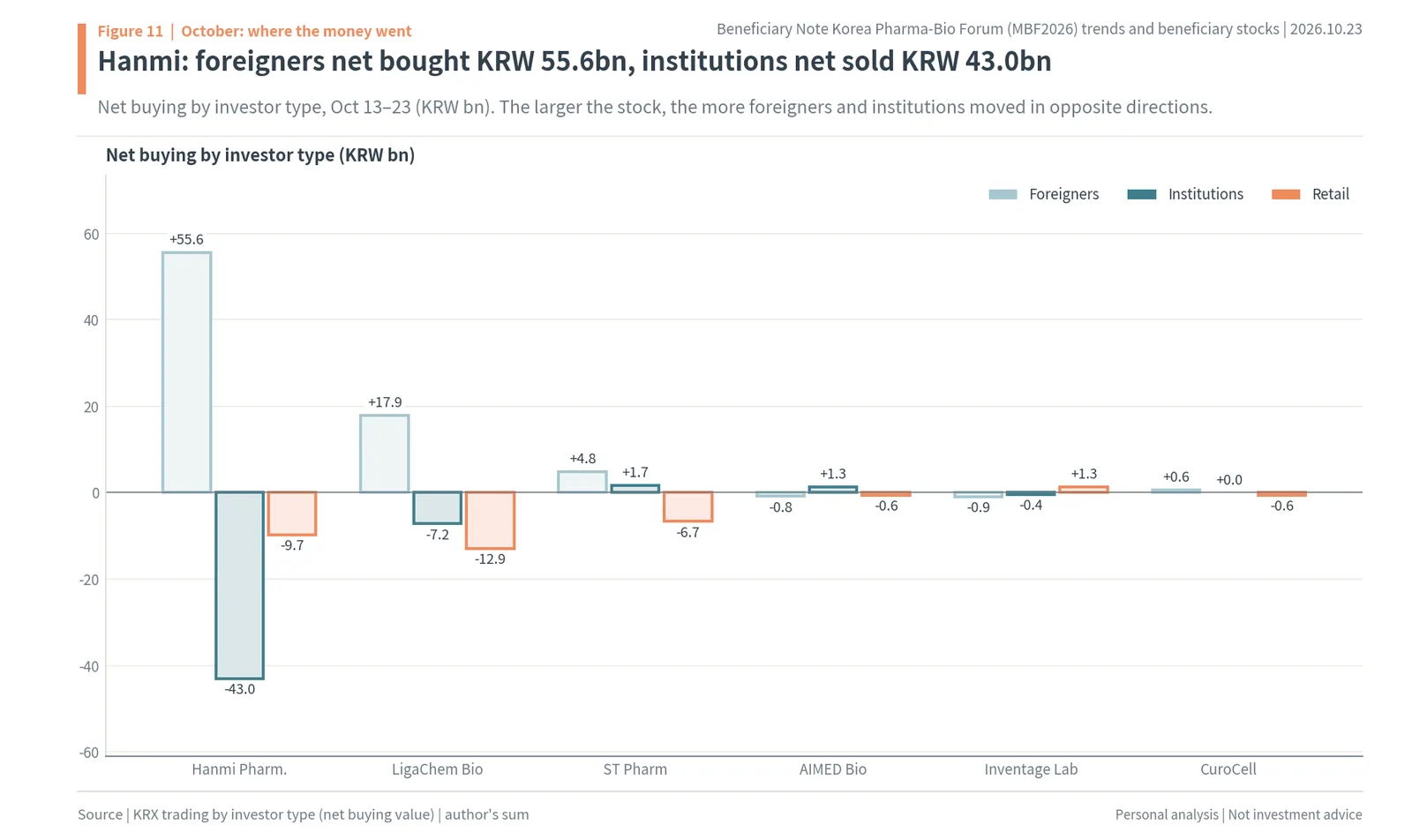Screen dimensions: 1412x840
Task: Select Hanmi Pharm. institutions -43.0 bar
Action: coord(239,585)
